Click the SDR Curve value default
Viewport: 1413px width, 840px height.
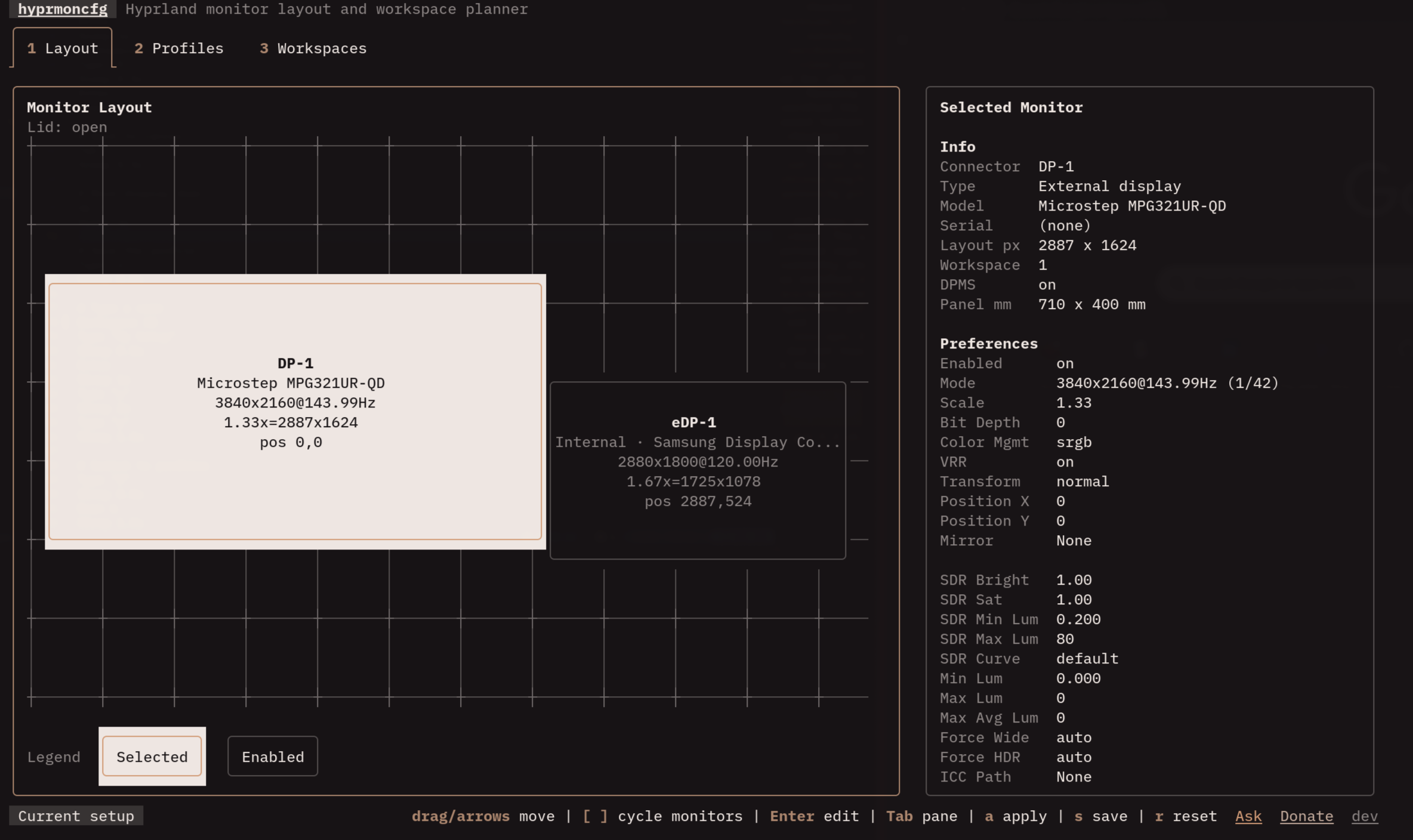1087,659
